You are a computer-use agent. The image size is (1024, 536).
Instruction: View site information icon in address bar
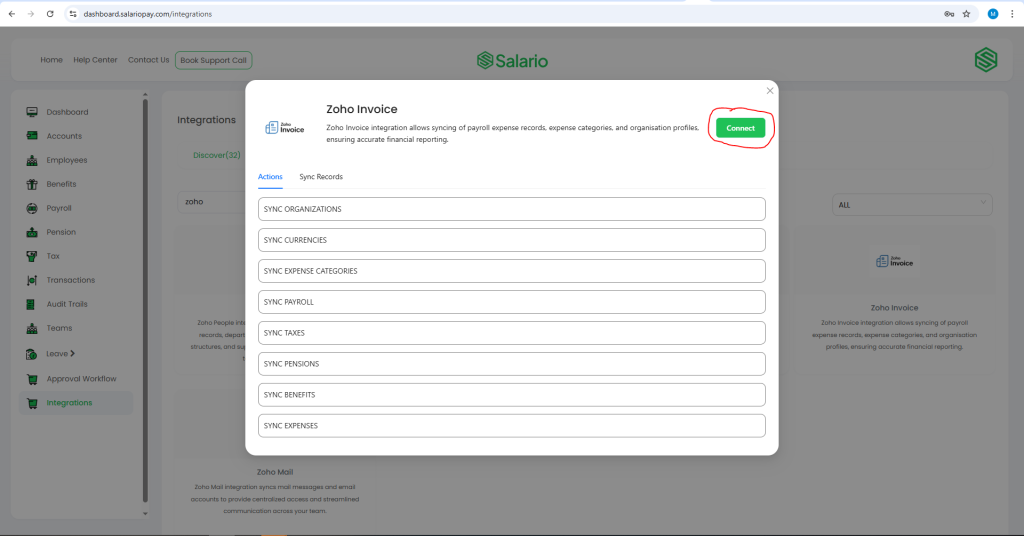pos(73,14)
